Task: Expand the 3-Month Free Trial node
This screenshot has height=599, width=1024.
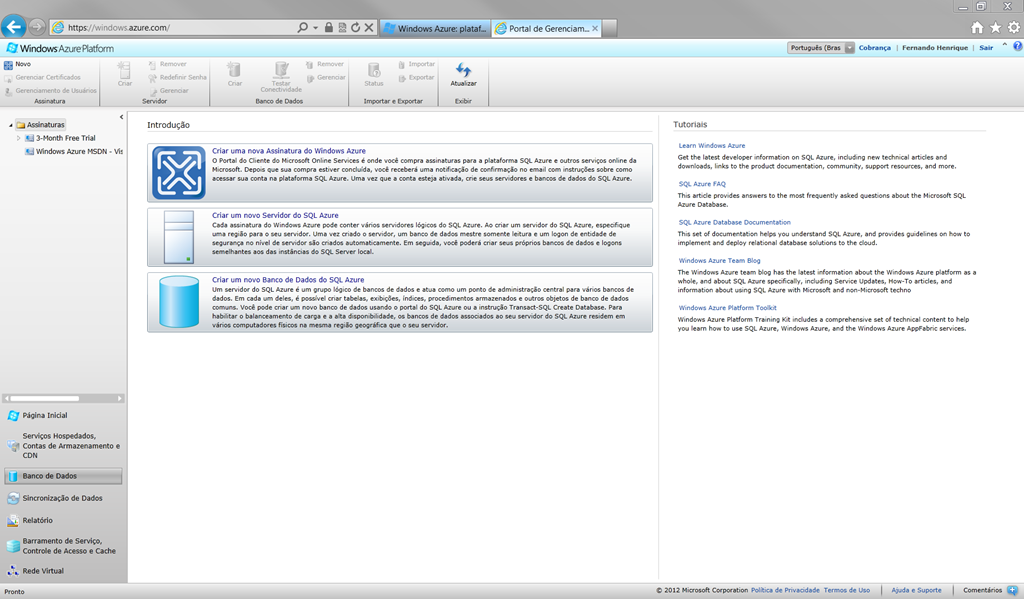Action: (x=18, y=138)
